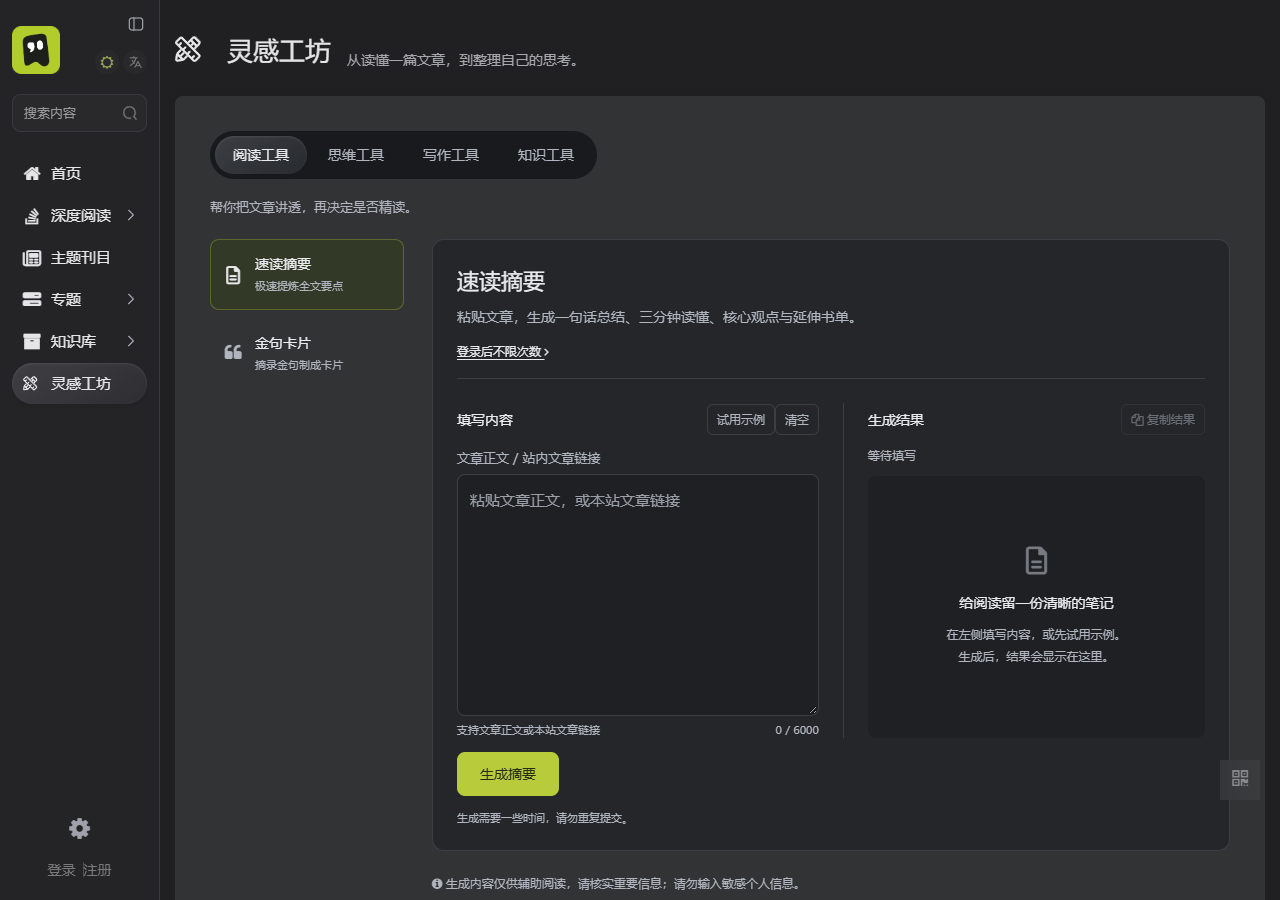Click '帮你把文章讲透，再决定是否精读。' text
This screenshot has width=1280, height=900.
pos(311,208)
